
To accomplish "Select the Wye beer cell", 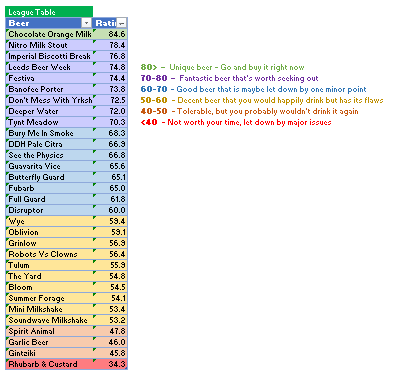I will [x=50, y=221].
